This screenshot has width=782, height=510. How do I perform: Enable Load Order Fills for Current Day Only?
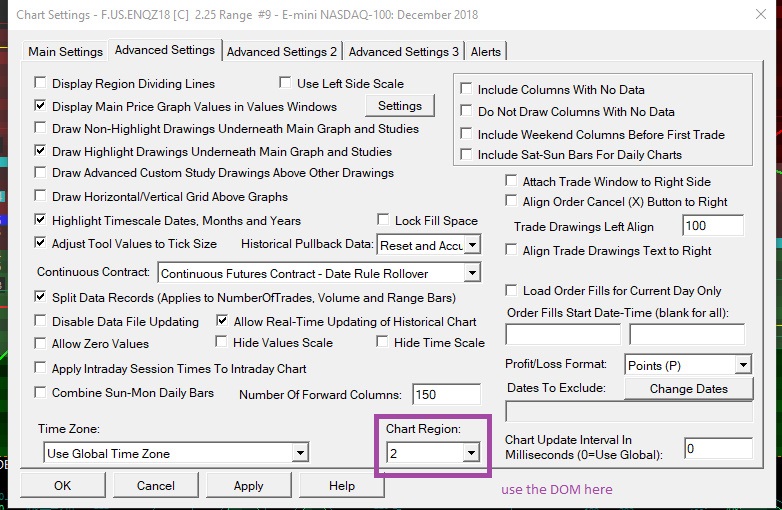pyautogui.click(x=511, y=290)
